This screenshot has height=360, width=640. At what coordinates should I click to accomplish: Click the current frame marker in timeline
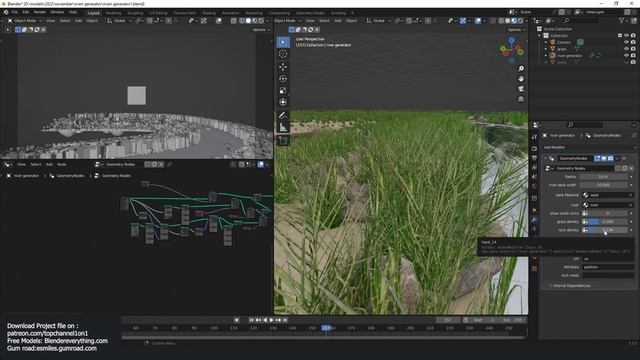pyautogui.click(x=326, y=328)
